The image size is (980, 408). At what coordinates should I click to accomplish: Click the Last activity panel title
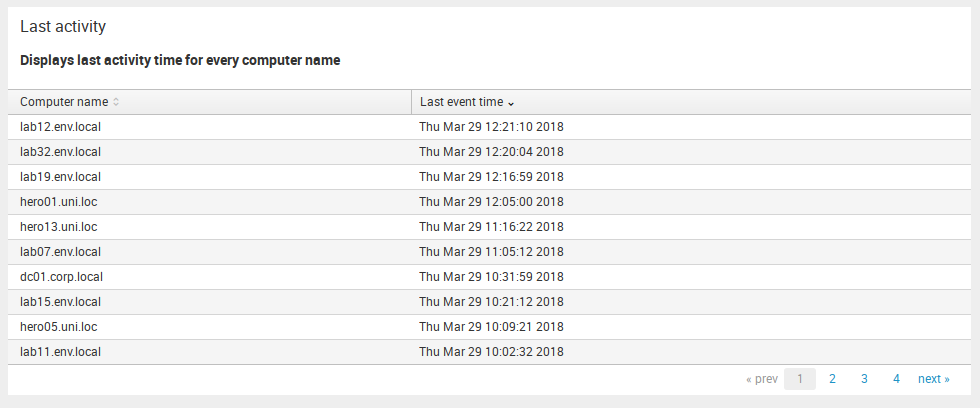pyautogui.click(x=63, y=26)
